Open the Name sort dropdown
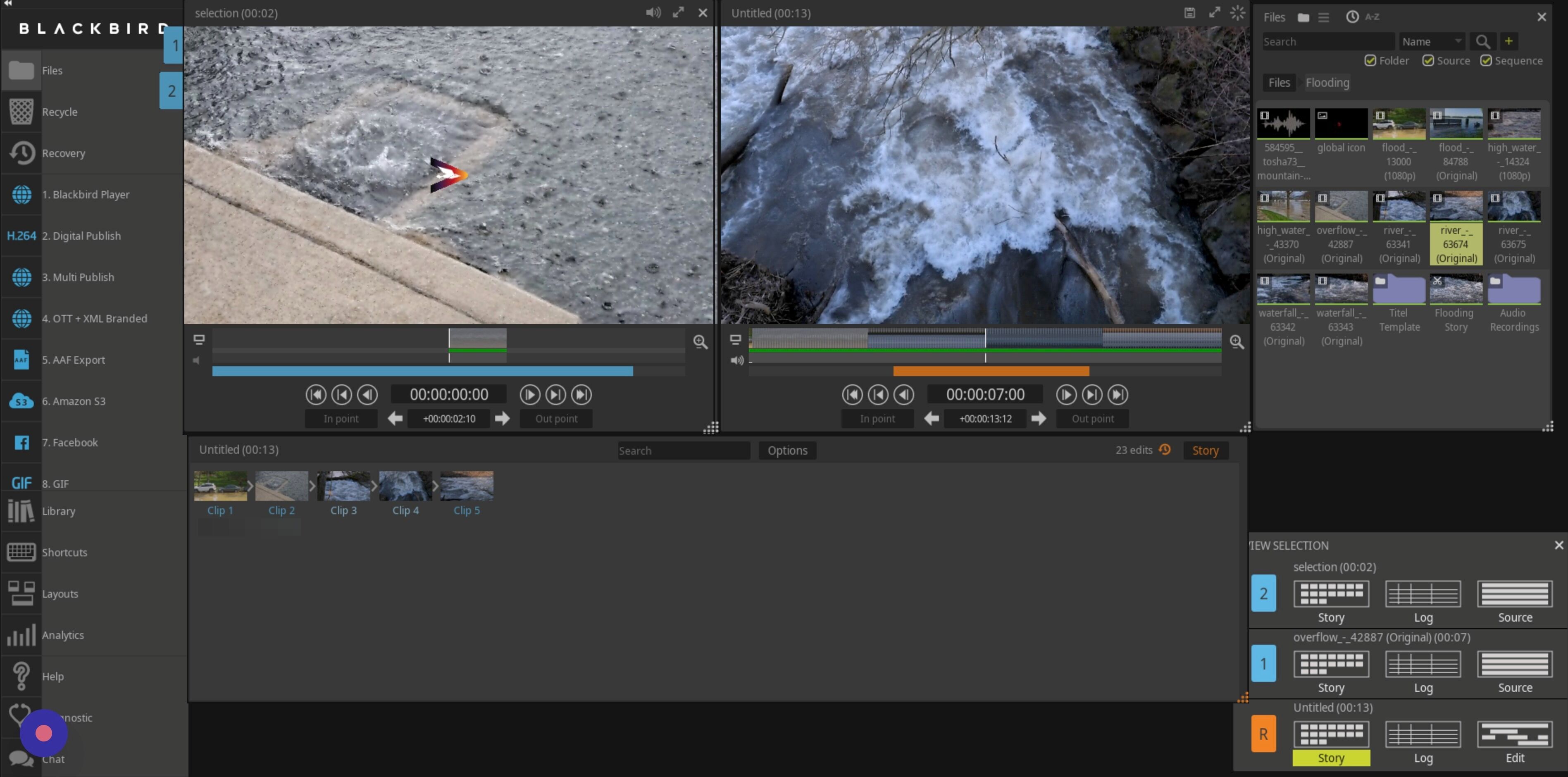The image size is (1568, 777). [x=1432, y=41]
